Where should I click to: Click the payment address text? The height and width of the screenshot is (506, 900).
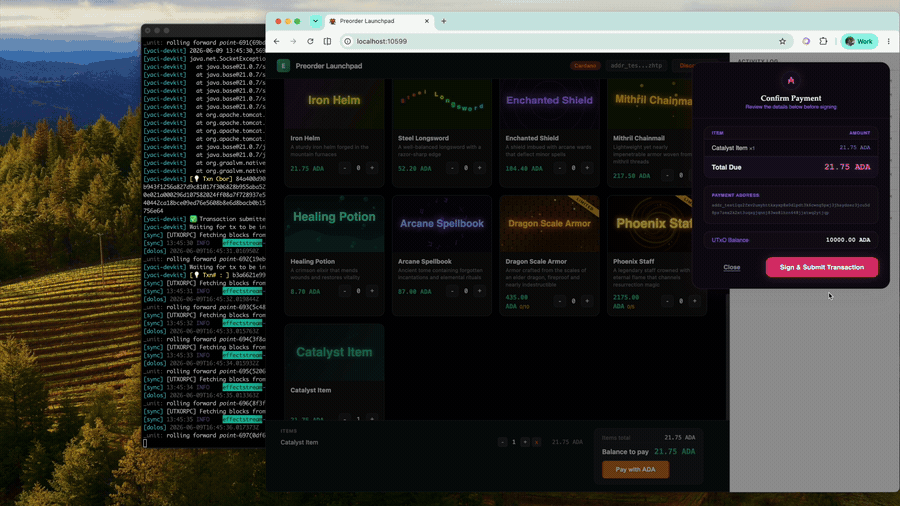tap(790, 209)
